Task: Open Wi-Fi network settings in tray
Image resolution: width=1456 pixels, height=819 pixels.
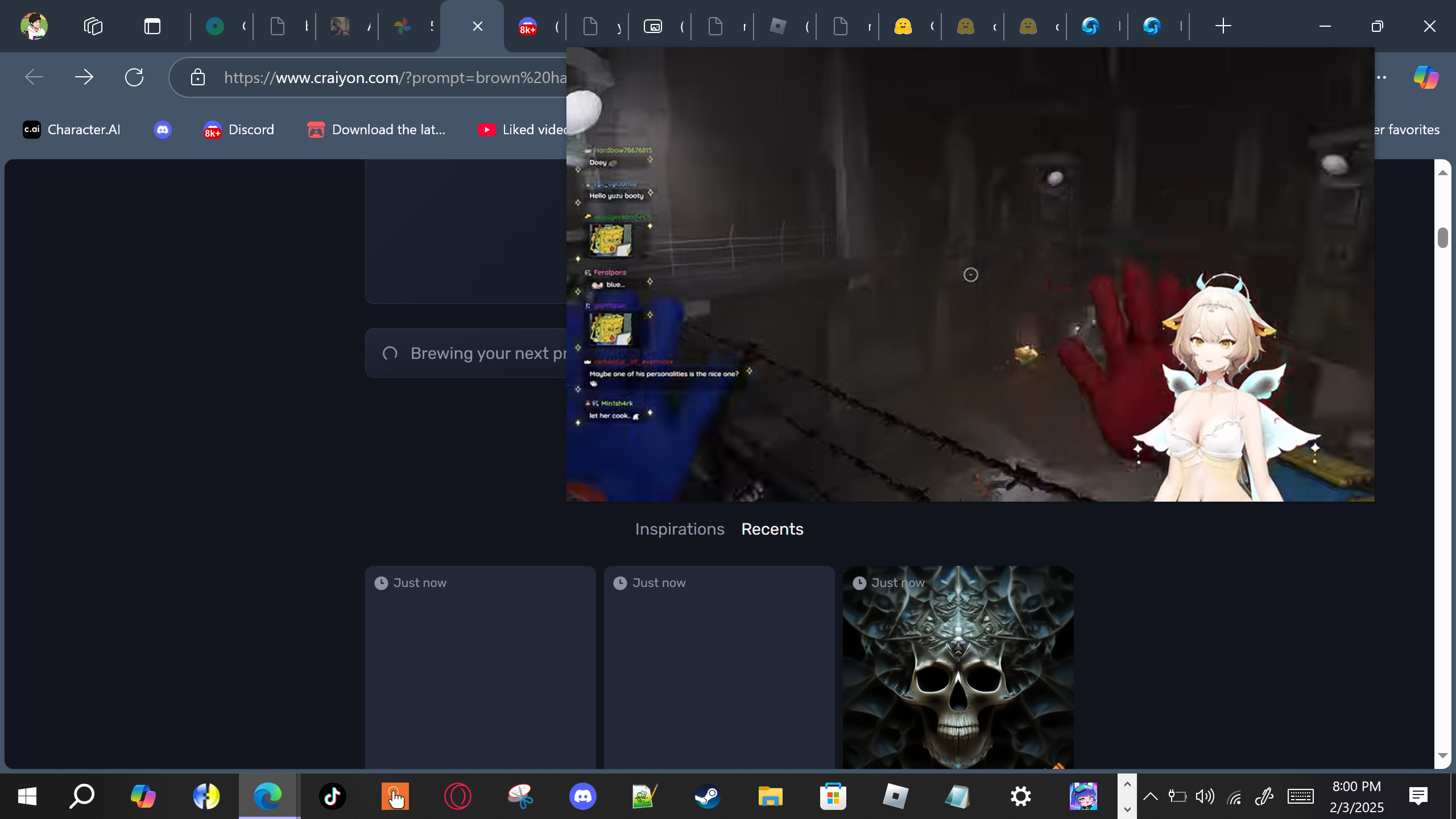Action: point(1234,797)
